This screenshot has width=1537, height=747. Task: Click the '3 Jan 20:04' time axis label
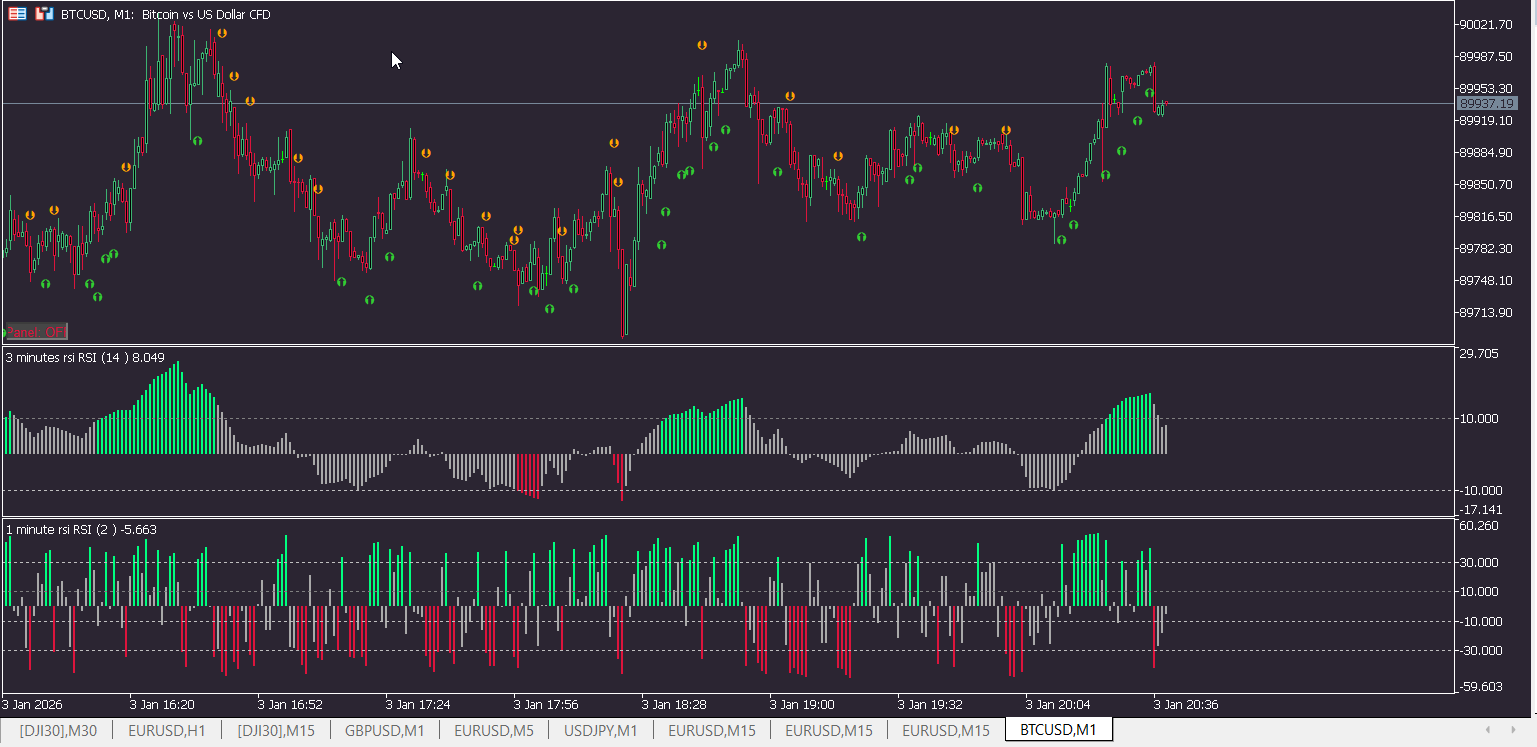1058,704
